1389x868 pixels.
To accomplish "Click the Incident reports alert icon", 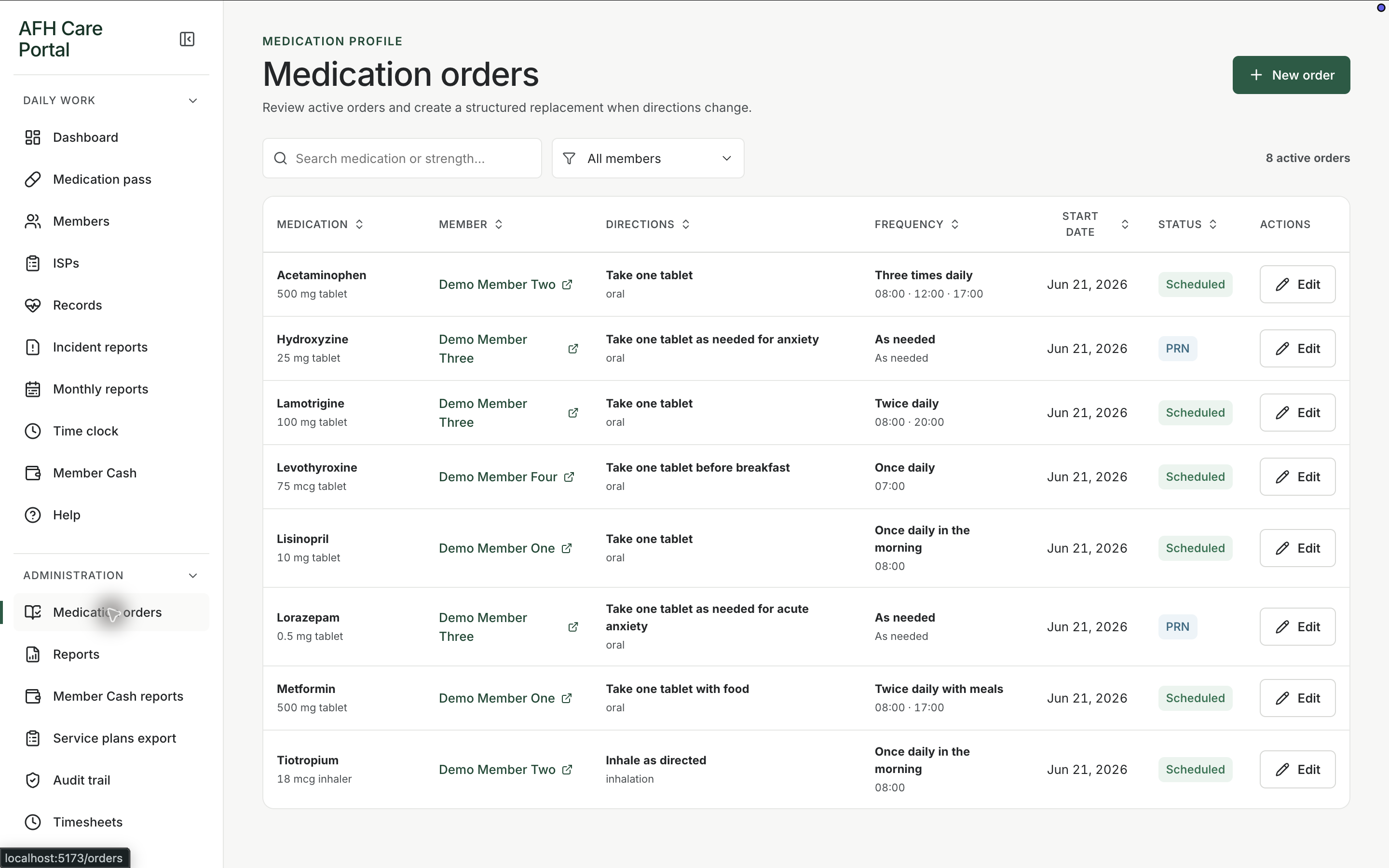I will [33, 347].
